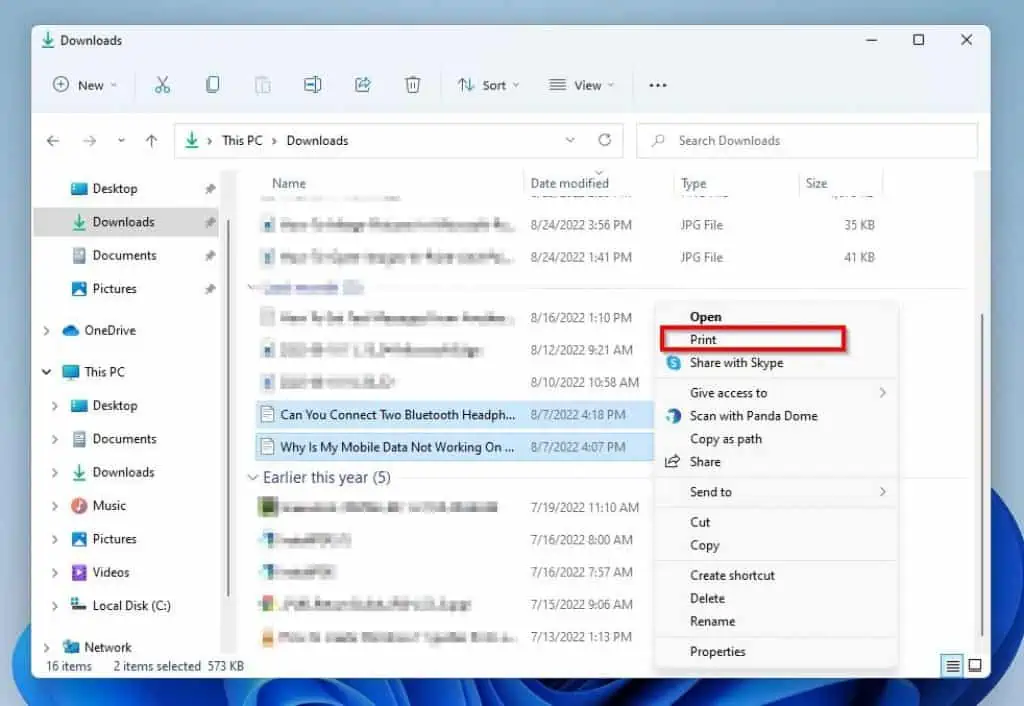Open the Sort dropdown menu
1024x706 pixels.
[488, 85]
